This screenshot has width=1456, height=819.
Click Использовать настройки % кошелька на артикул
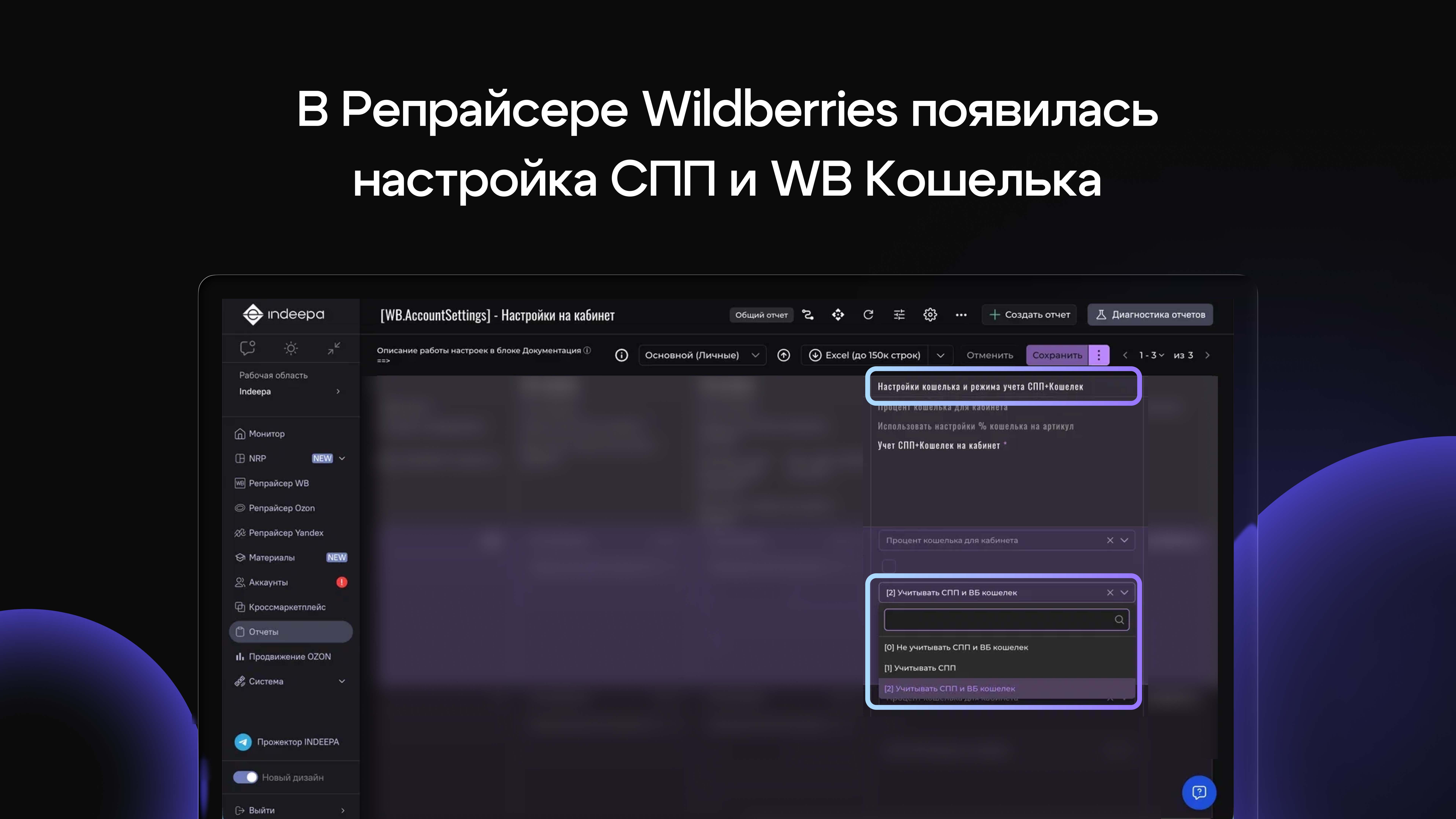(976, 426)
